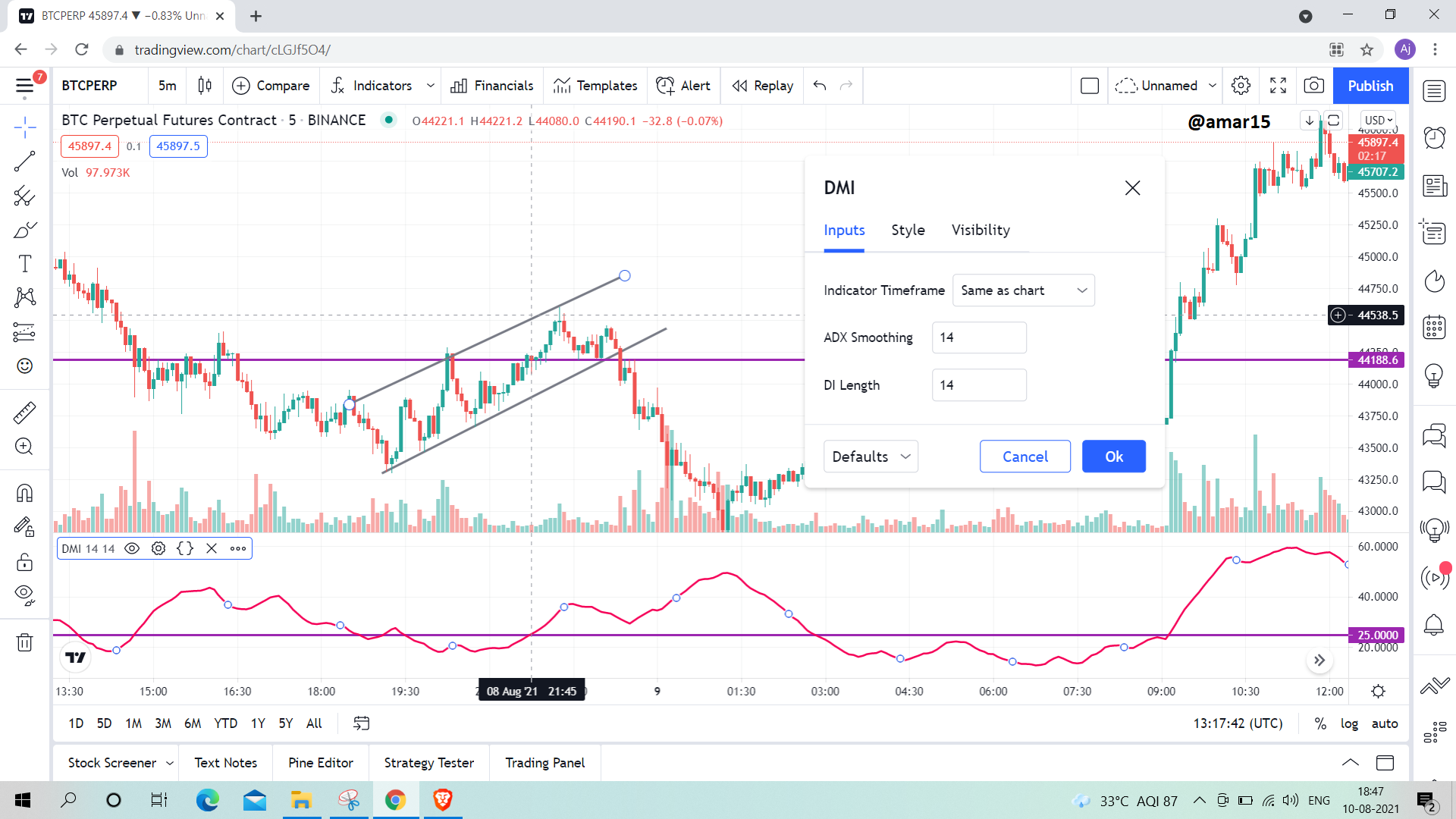The height and width of the screenshot is (819, 1456).
Task: Toggle log scale mode
Action: tap(1349, 723)
